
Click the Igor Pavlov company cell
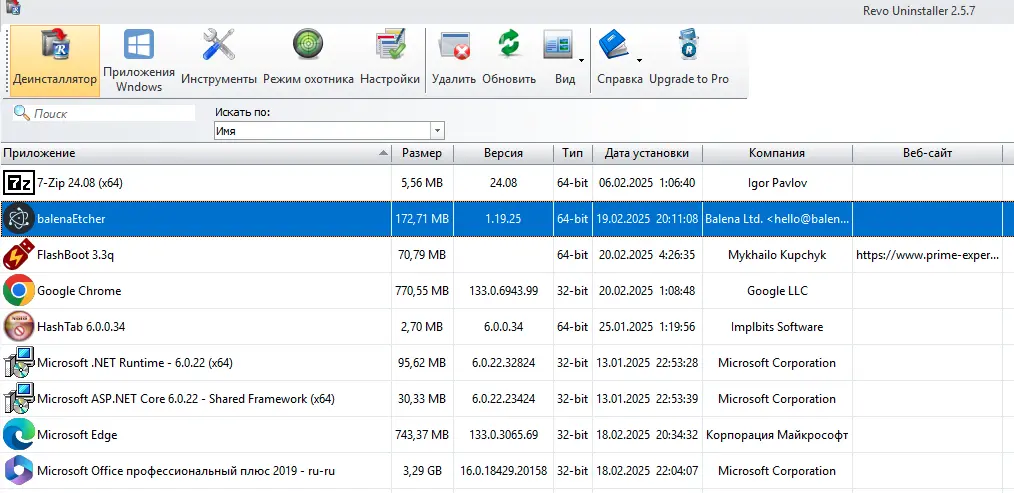pos(777,183)
